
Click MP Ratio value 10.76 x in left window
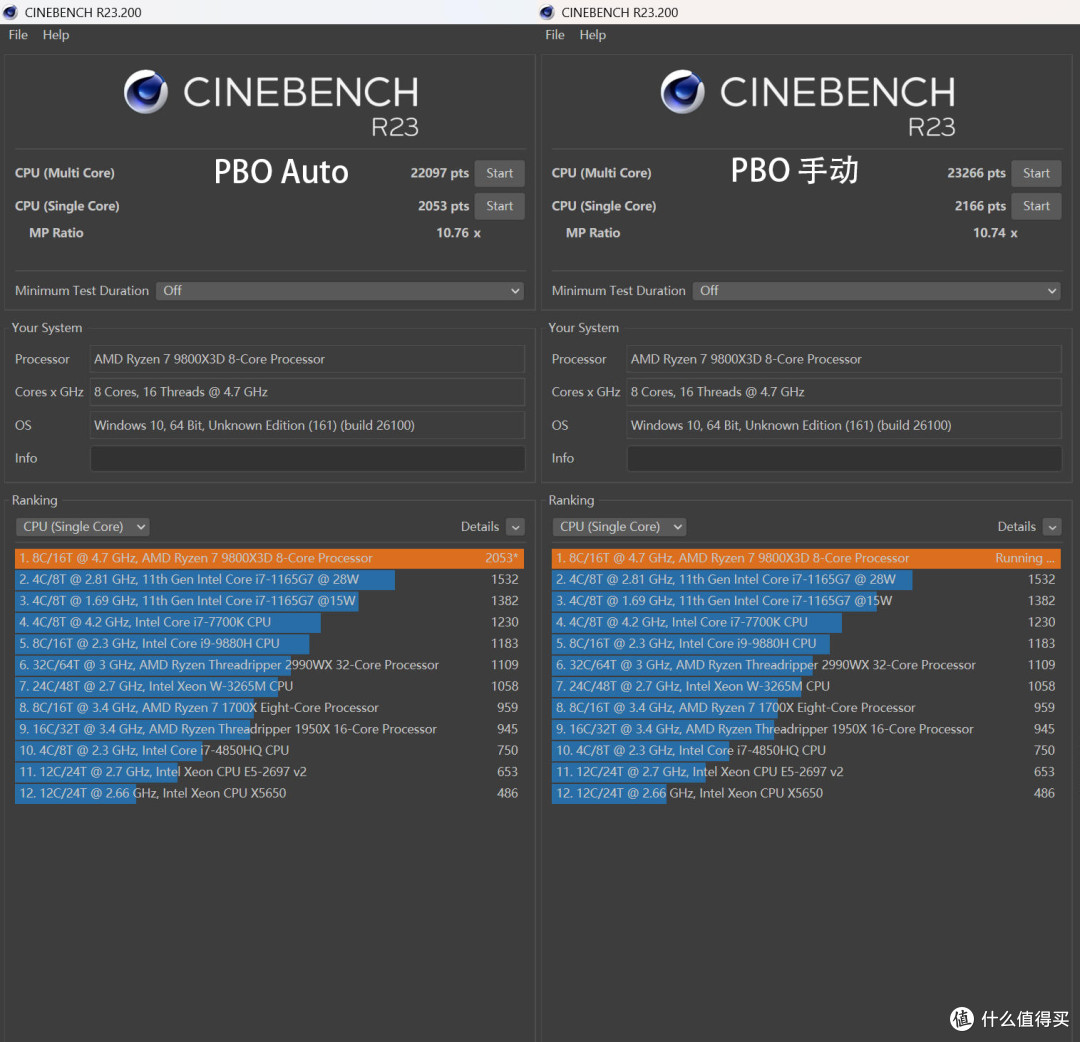(459, 233)
